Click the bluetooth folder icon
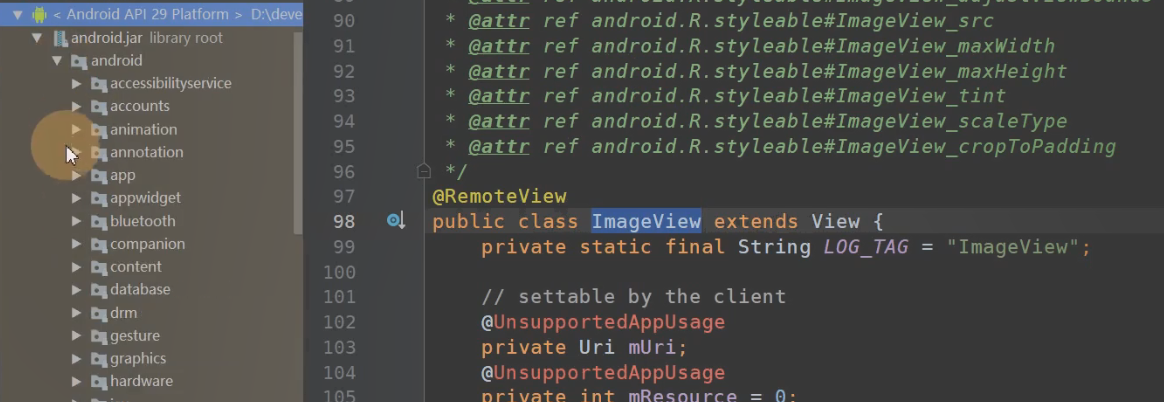 click(99, 222)
